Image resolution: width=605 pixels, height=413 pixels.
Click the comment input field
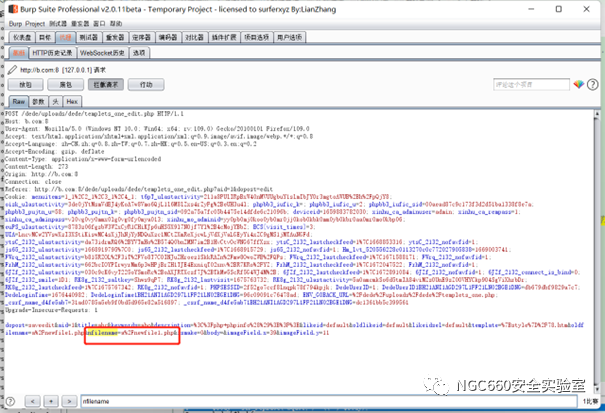coord(531,85)
